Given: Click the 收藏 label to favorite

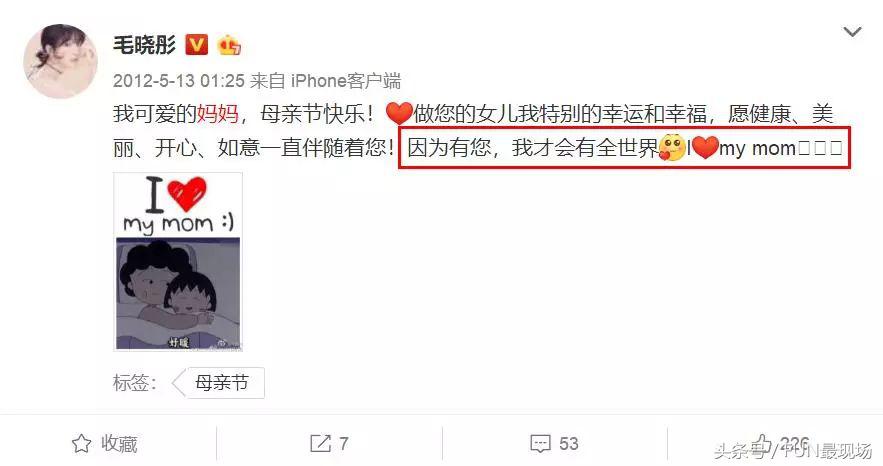Looking at the screenshot, I should [119, 443].
